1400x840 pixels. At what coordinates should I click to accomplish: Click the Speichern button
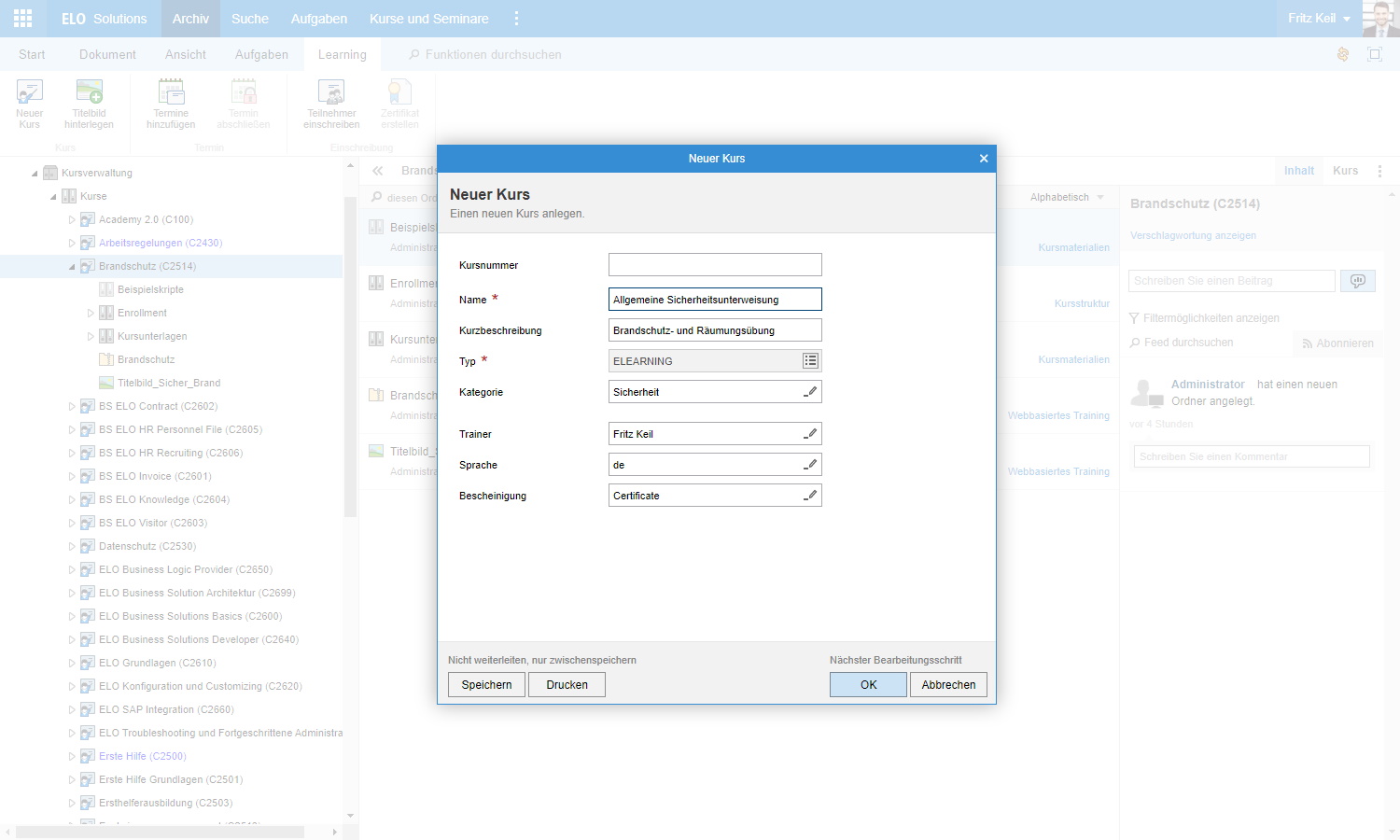pyautogui.click(x=486, y=685)
